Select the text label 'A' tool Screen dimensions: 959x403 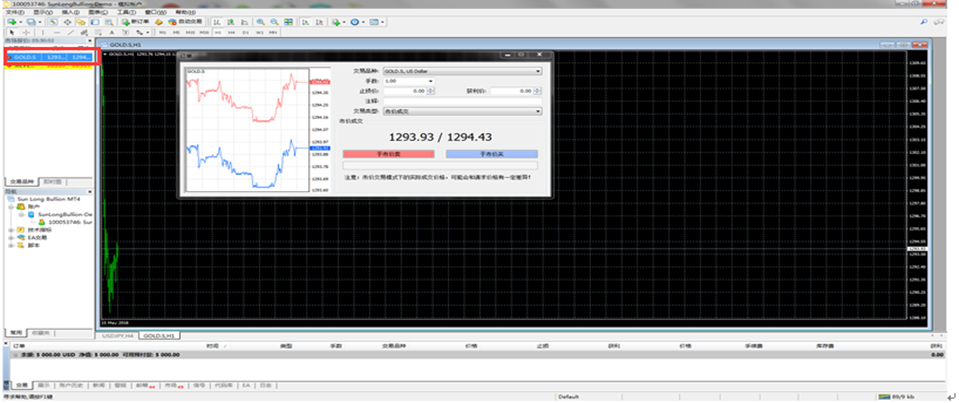point(112,32)
